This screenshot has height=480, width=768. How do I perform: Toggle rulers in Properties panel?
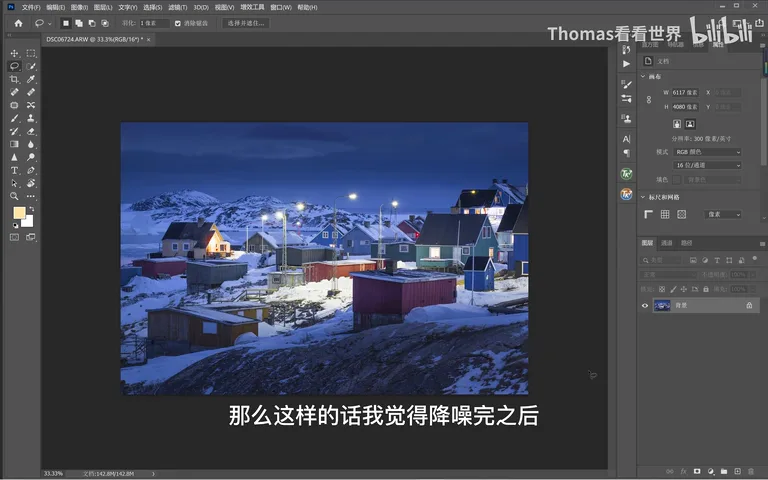648,214
